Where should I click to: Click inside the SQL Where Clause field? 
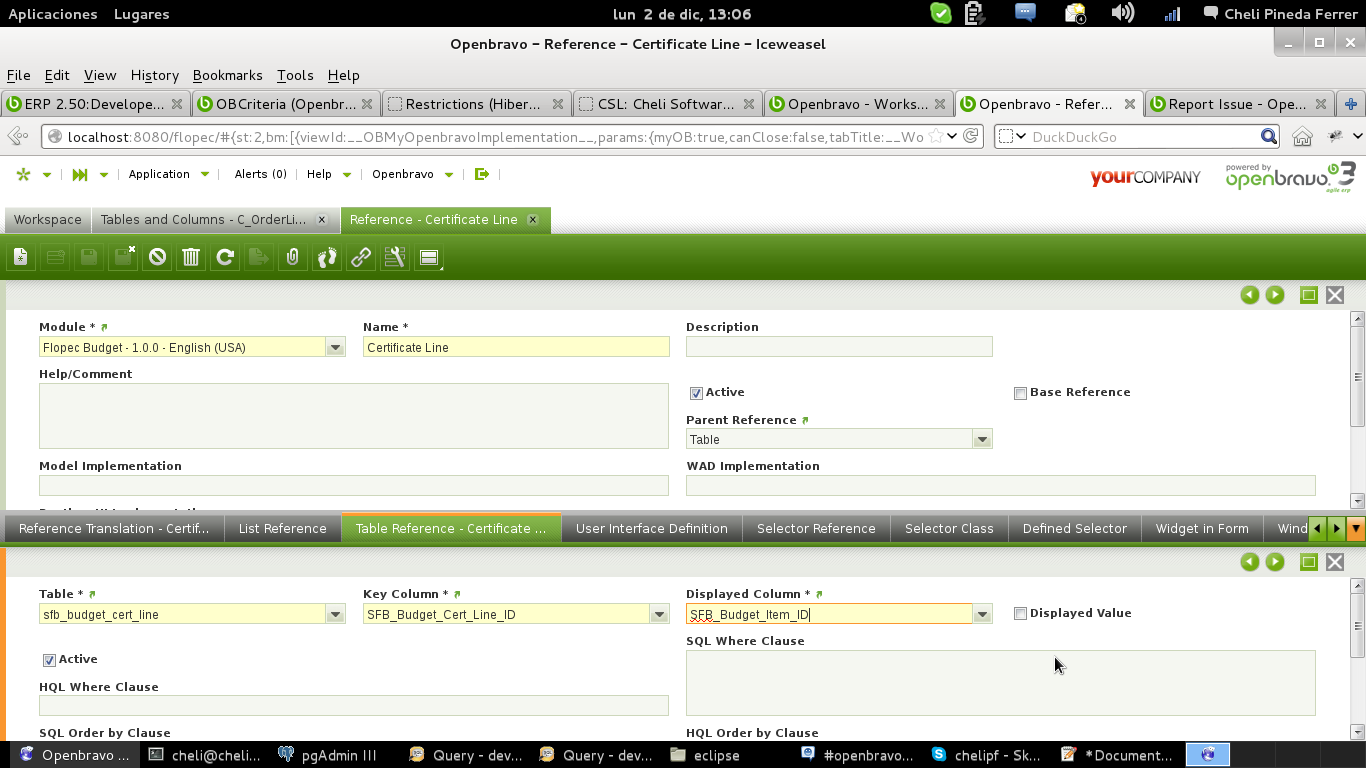(x=1000, y=683)
